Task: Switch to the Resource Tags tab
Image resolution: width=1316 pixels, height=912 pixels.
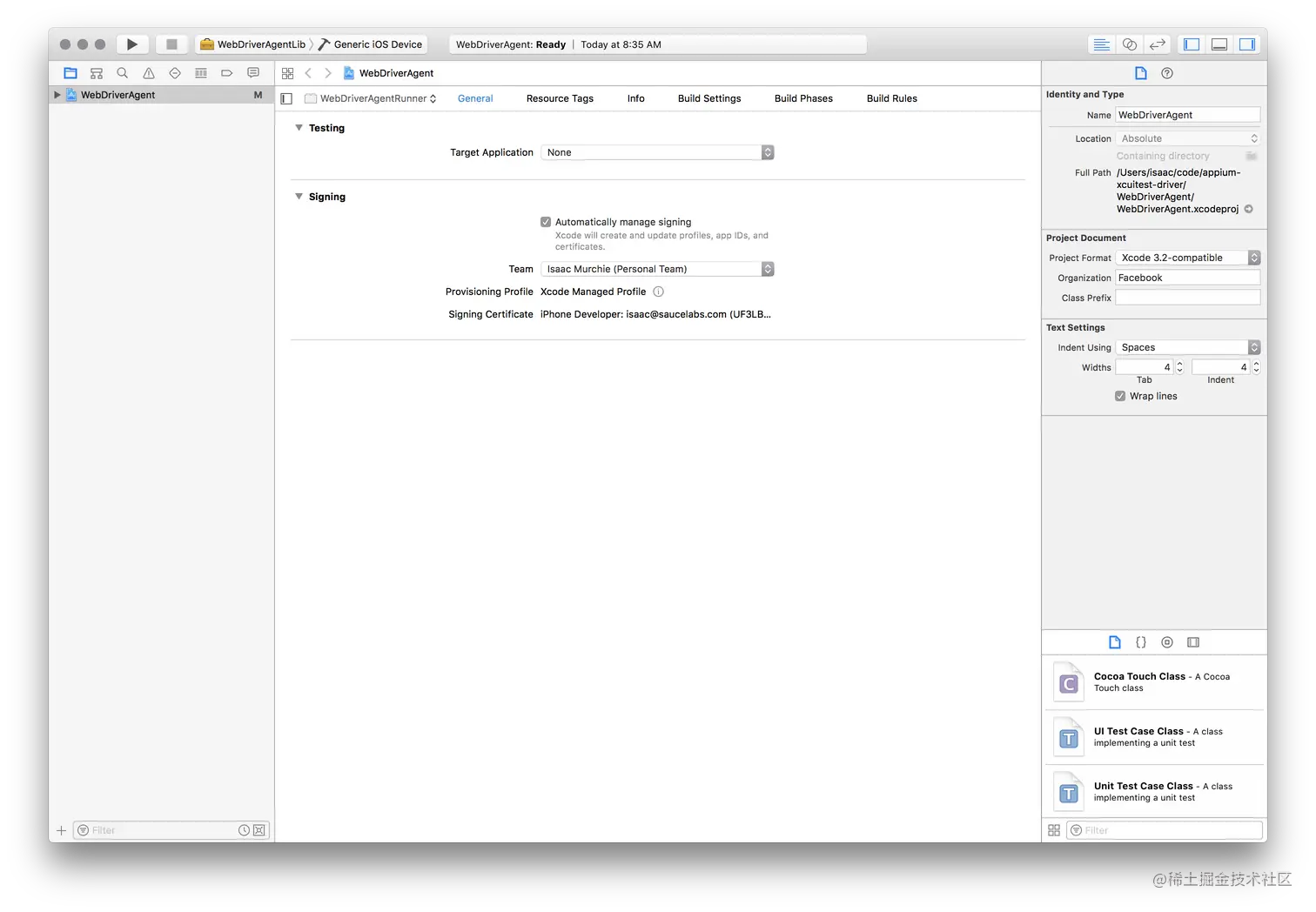Action: (x=560, y=99)
